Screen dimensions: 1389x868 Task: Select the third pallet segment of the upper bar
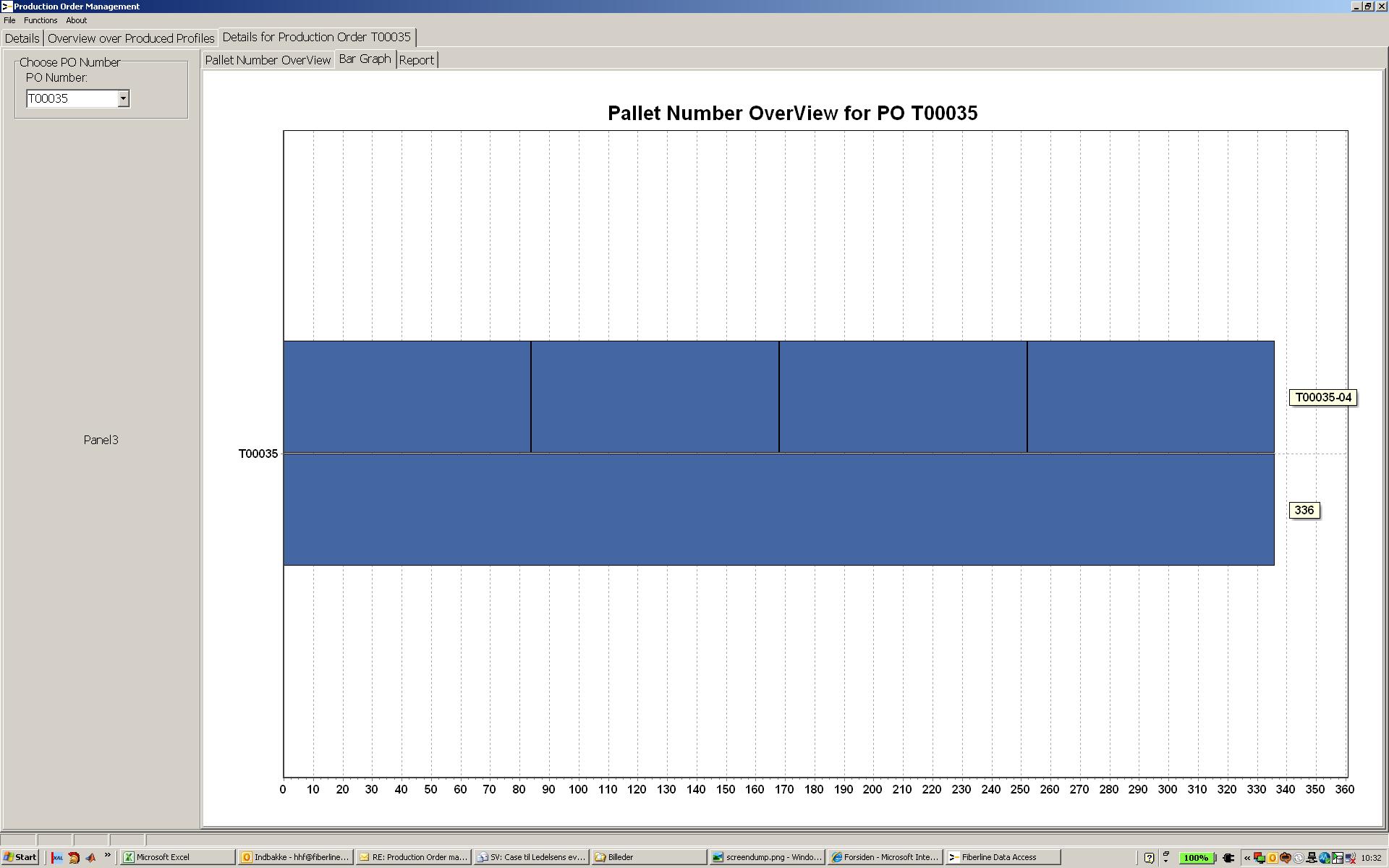[903, 396]
